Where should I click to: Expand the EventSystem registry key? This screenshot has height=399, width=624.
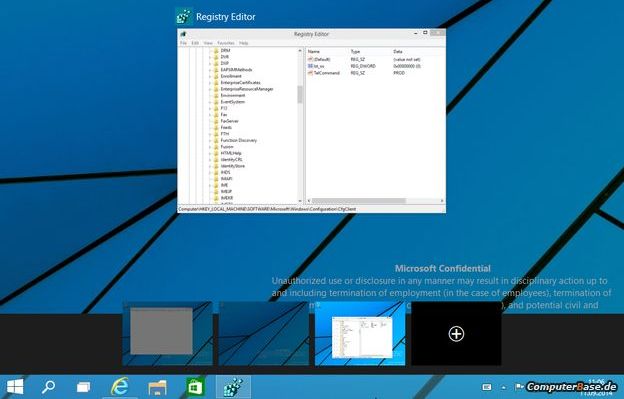(x=210, y=102)
